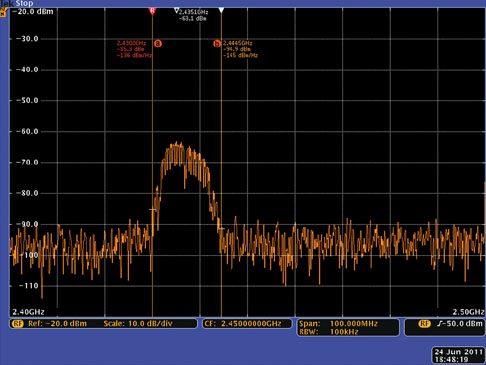486x365 pixels.
Task: Select the white marker triangle above cursor b
Action: click(221, 11)
